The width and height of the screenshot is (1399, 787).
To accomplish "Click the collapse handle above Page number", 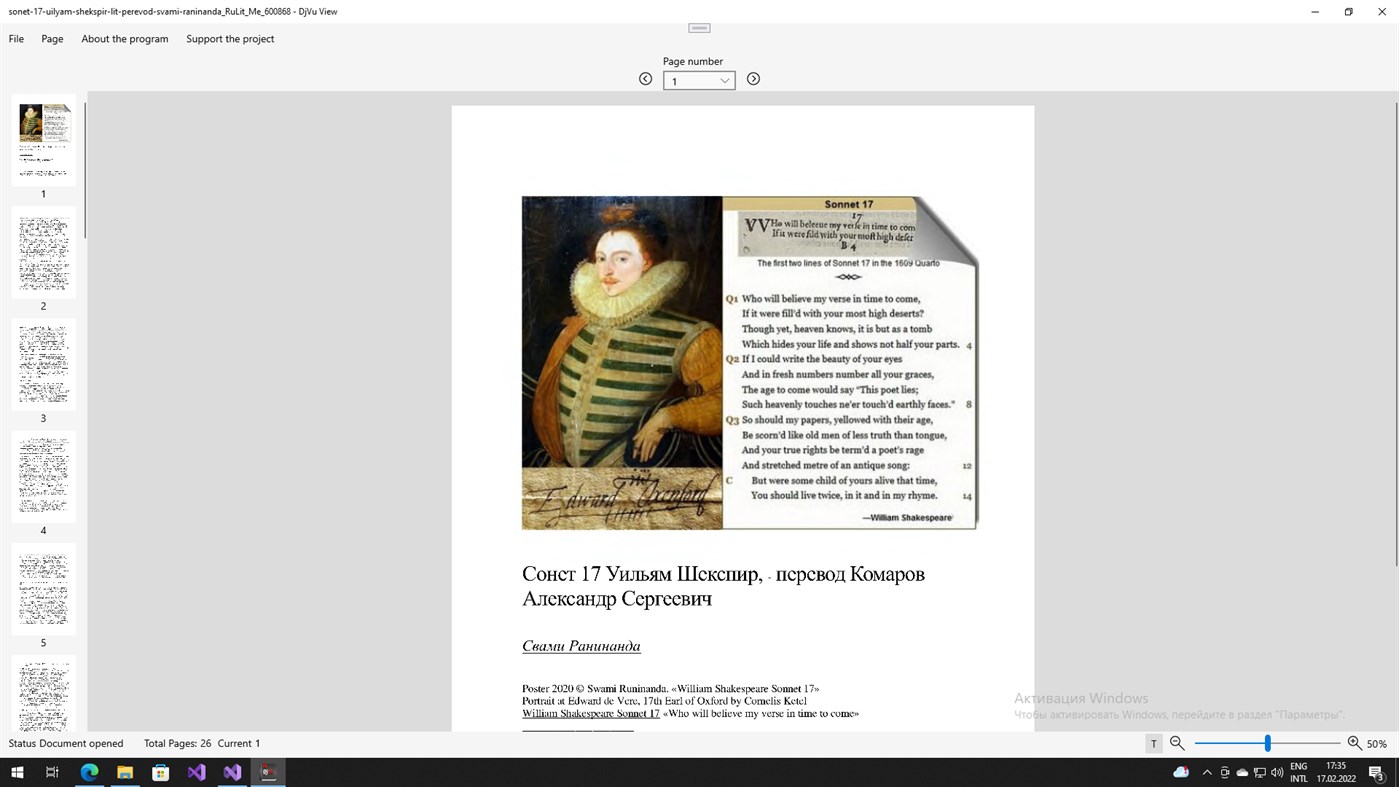I will coord(699,28).
